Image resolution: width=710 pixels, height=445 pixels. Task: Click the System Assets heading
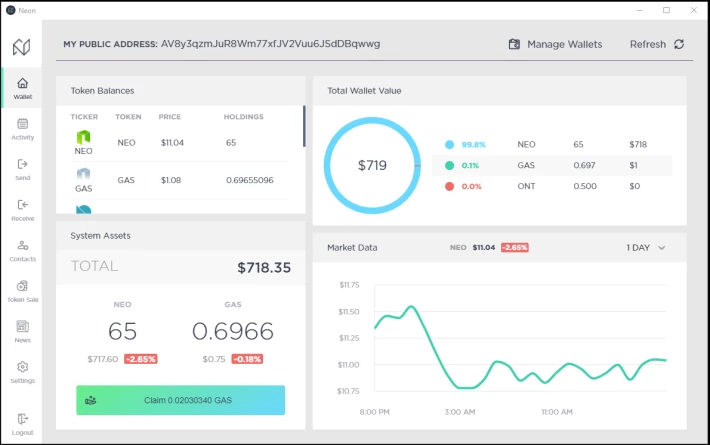[x=100, y=235]
